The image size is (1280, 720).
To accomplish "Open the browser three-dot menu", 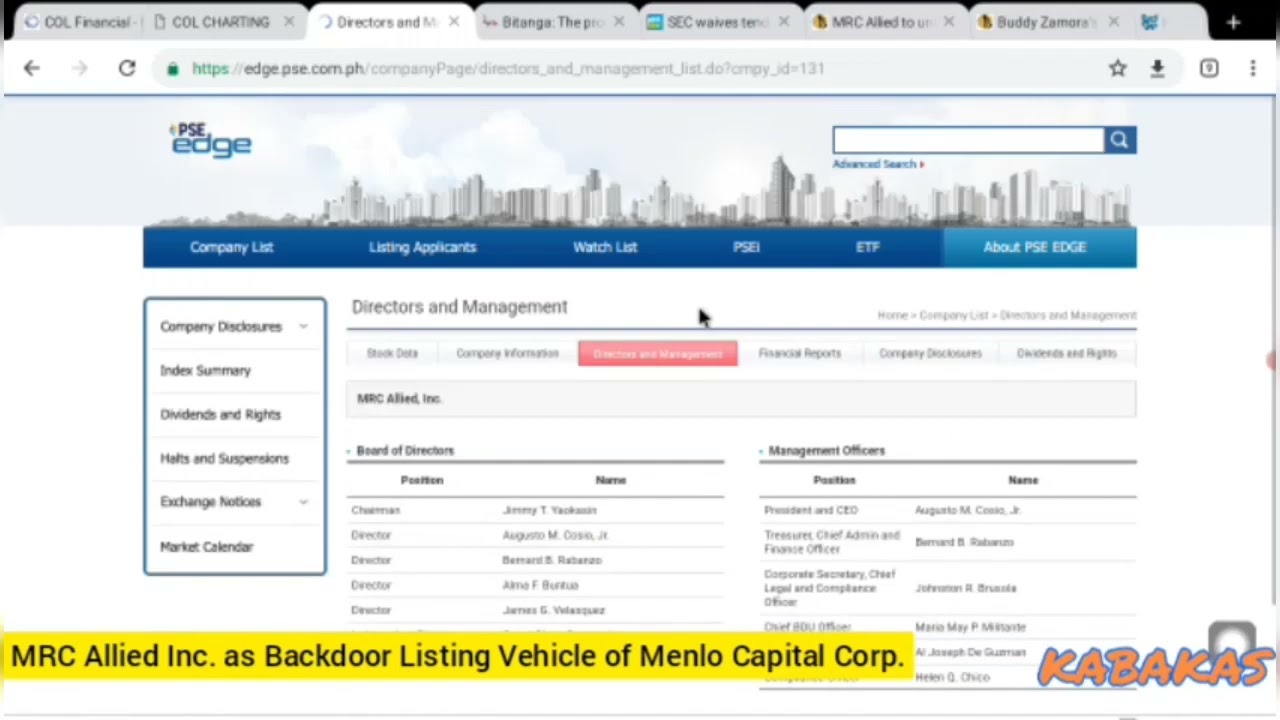I will [x=1252, y=68].
